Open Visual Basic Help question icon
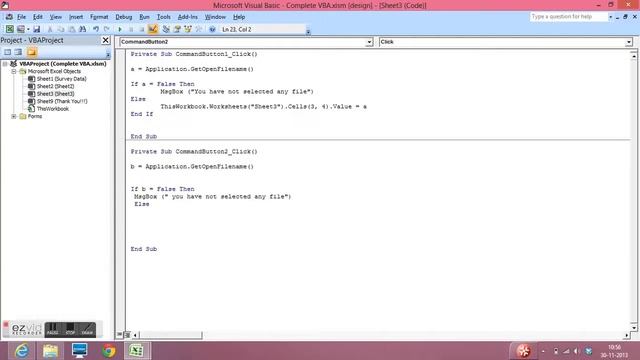 click(x=212, y=29)
